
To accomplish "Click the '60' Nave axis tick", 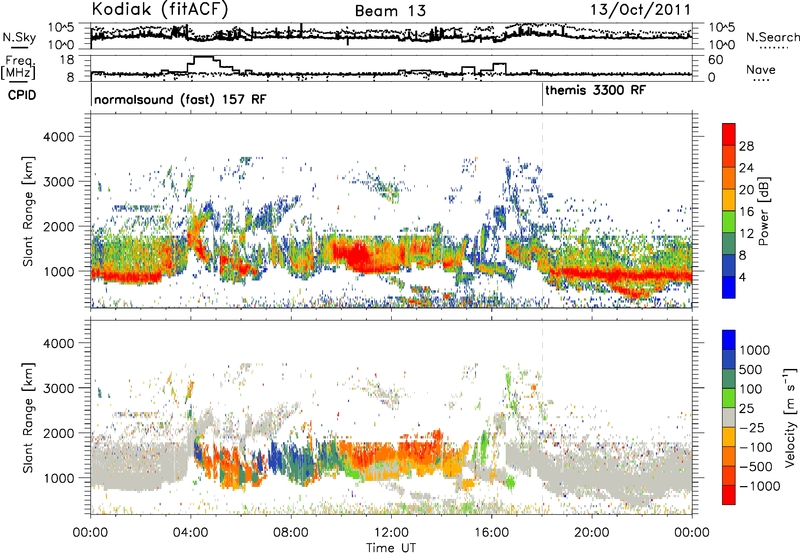I will [716, 60].
